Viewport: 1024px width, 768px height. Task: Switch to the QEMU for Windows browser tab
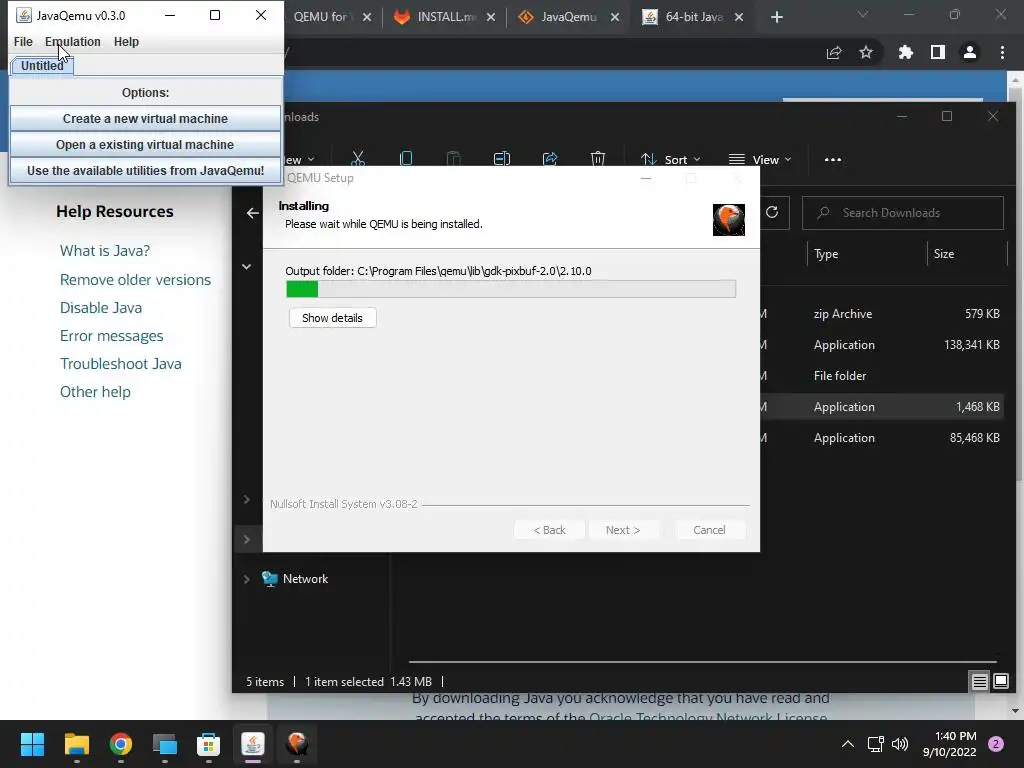tap(320, 17)
